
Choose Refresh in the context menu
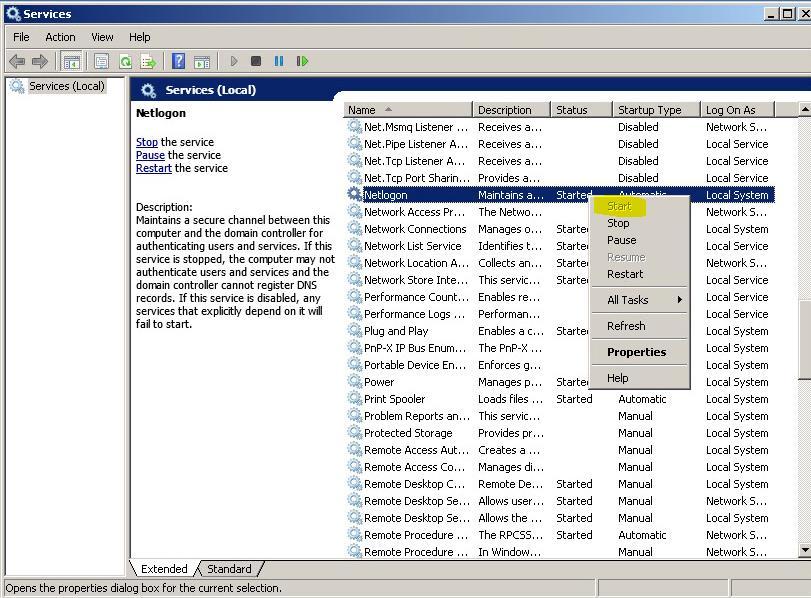pyautogui.click(x=639, y=326)
